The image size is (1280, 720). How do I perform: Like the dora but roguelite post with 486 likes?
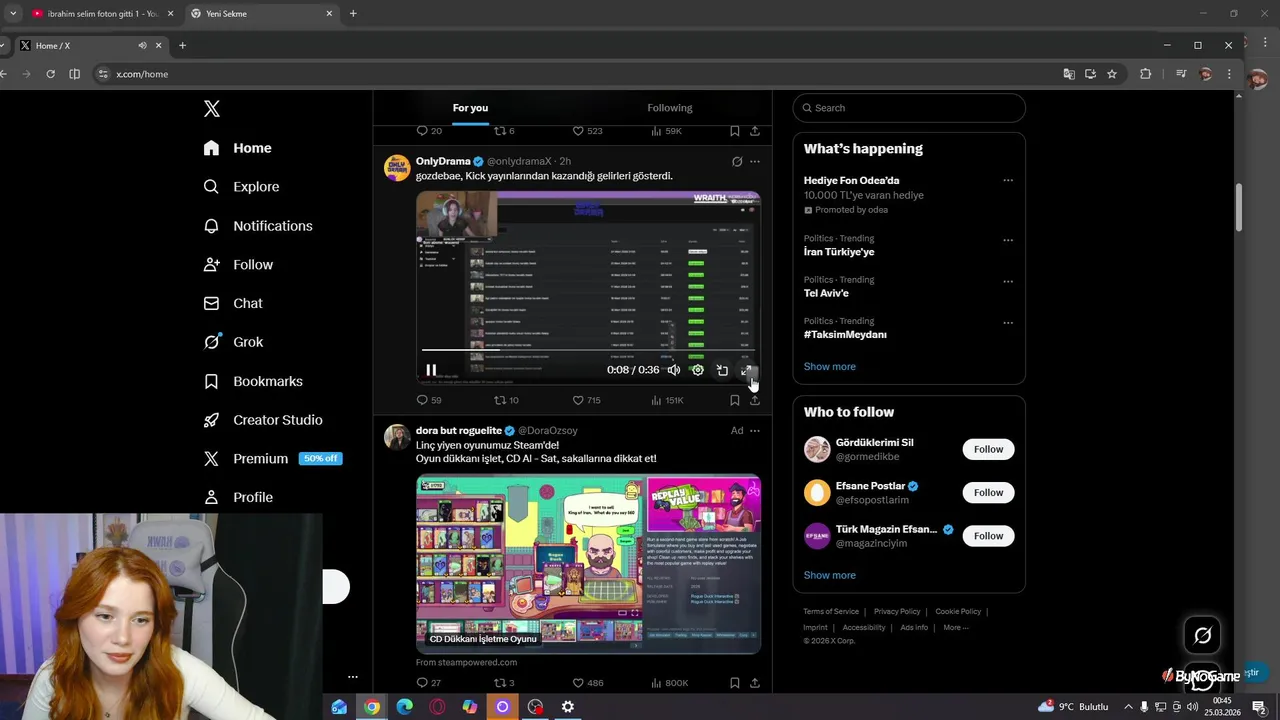pyautogui.click(x=587, y=683)
